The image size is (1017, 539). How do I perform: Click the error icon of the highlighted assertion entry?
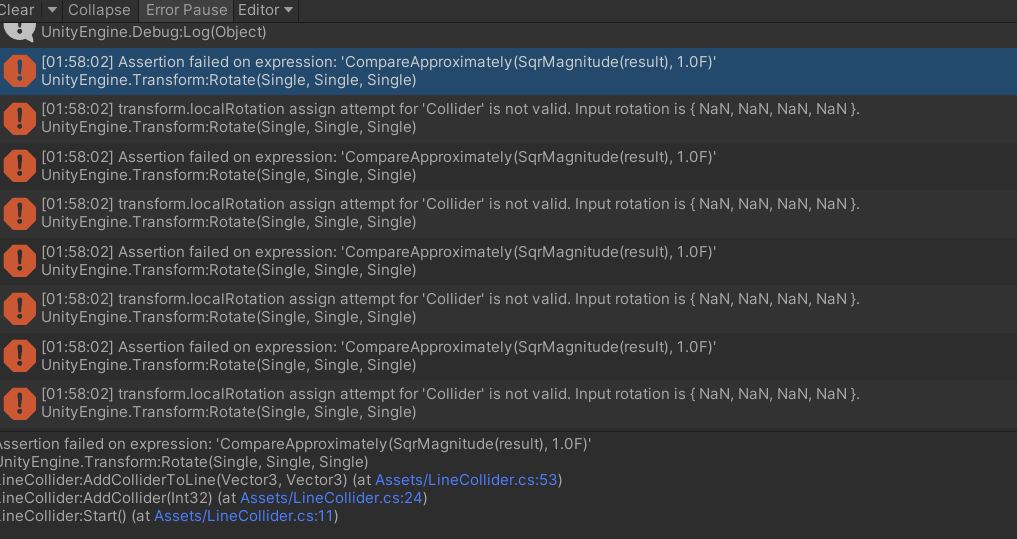tap(19, 71)
